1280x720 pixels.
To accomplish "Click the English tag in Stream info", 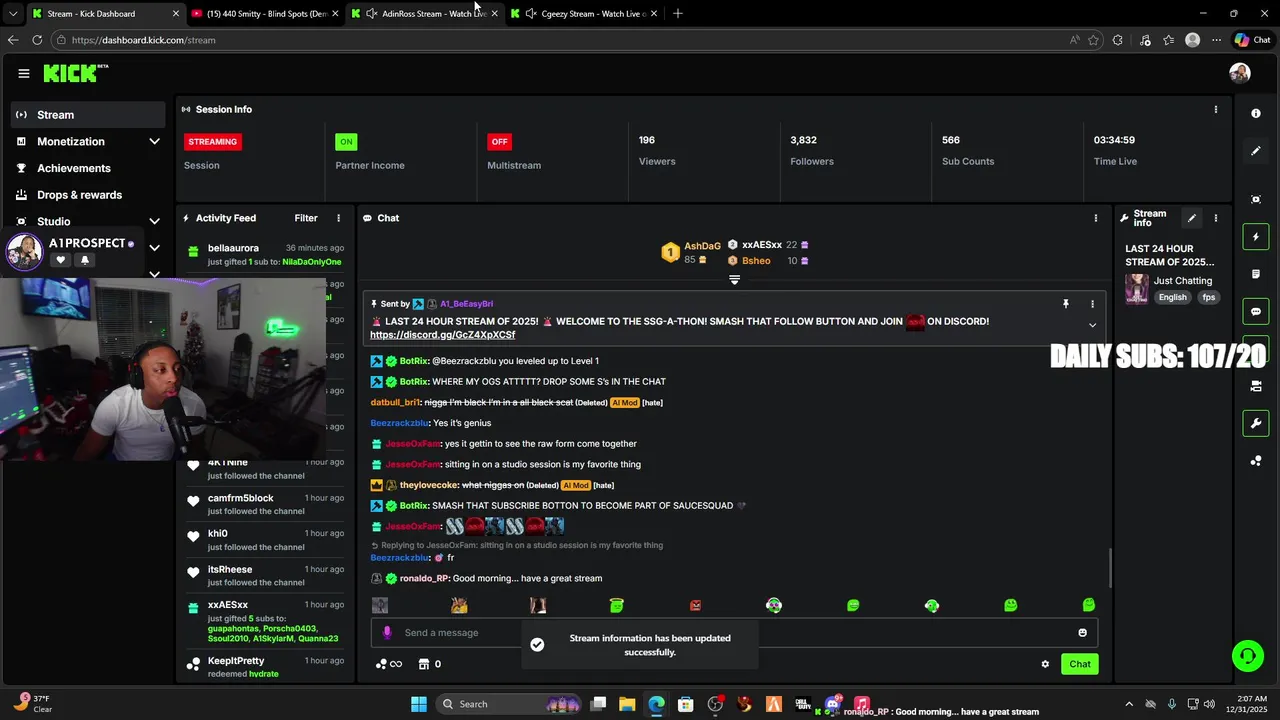I will tap(1173, 297).
